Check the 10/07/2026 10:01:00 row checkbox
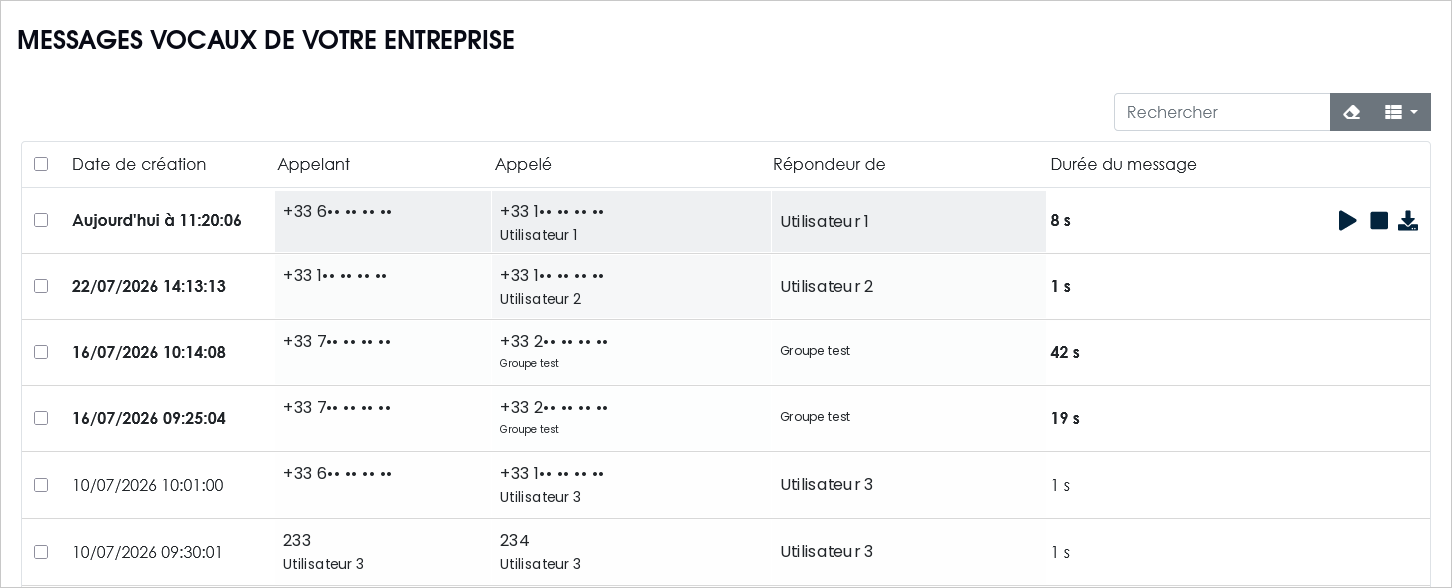 (x=41, y=485)
